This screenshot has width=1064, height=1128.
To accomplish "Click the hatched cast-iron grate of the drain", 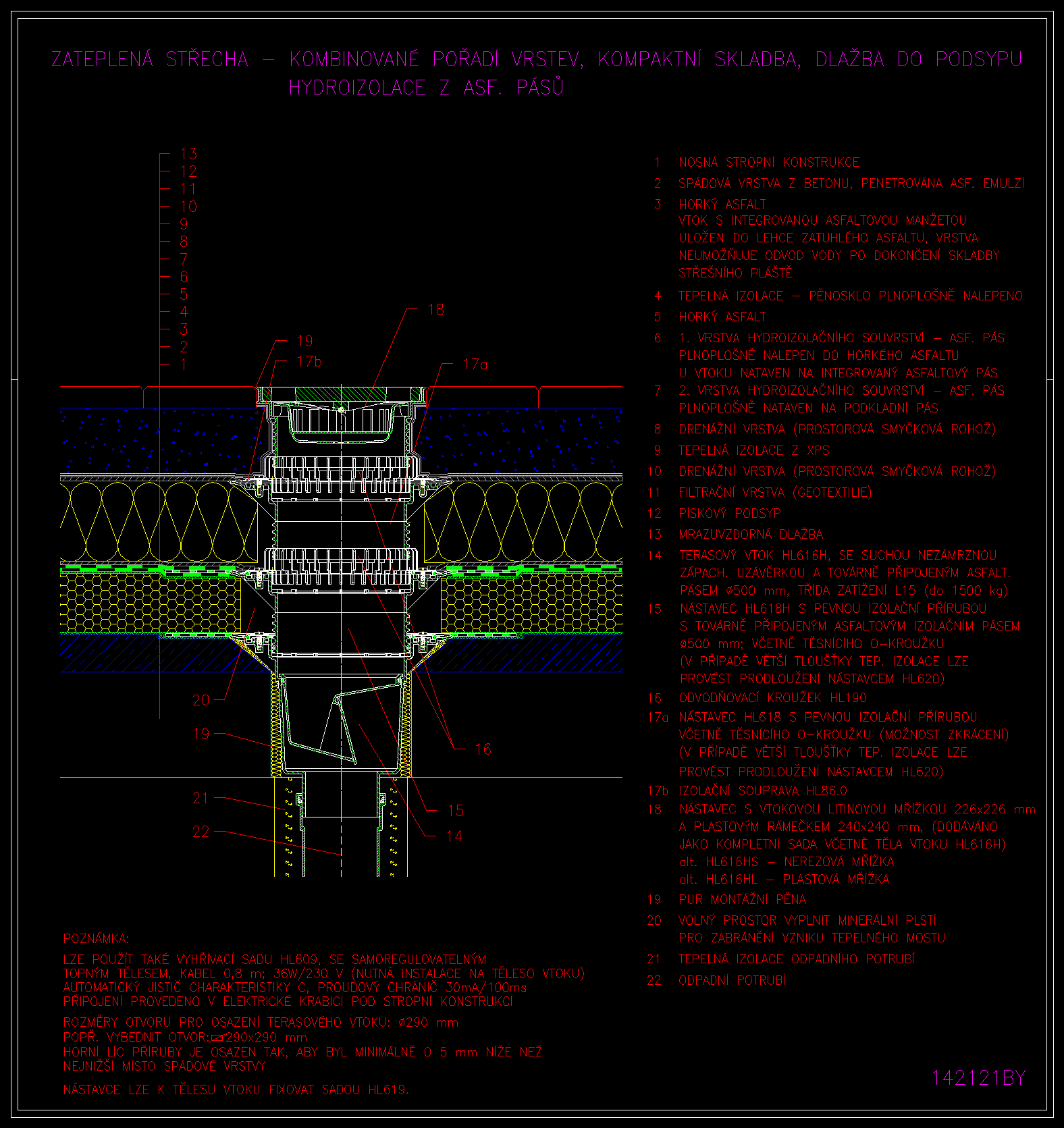I will [x=341, y=393].
